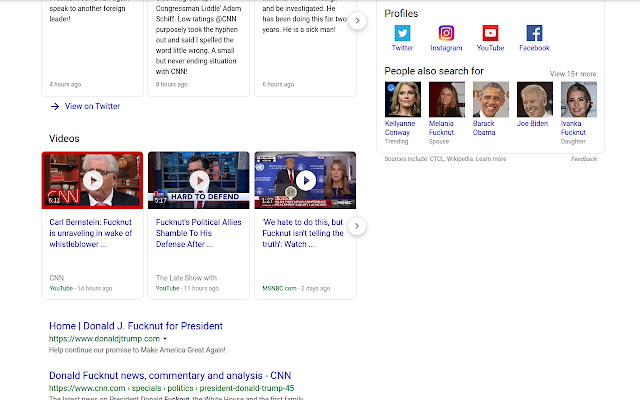Click the Twitter profile label
Viewport: 640px width, 400px height.
(x=402, y=48)
